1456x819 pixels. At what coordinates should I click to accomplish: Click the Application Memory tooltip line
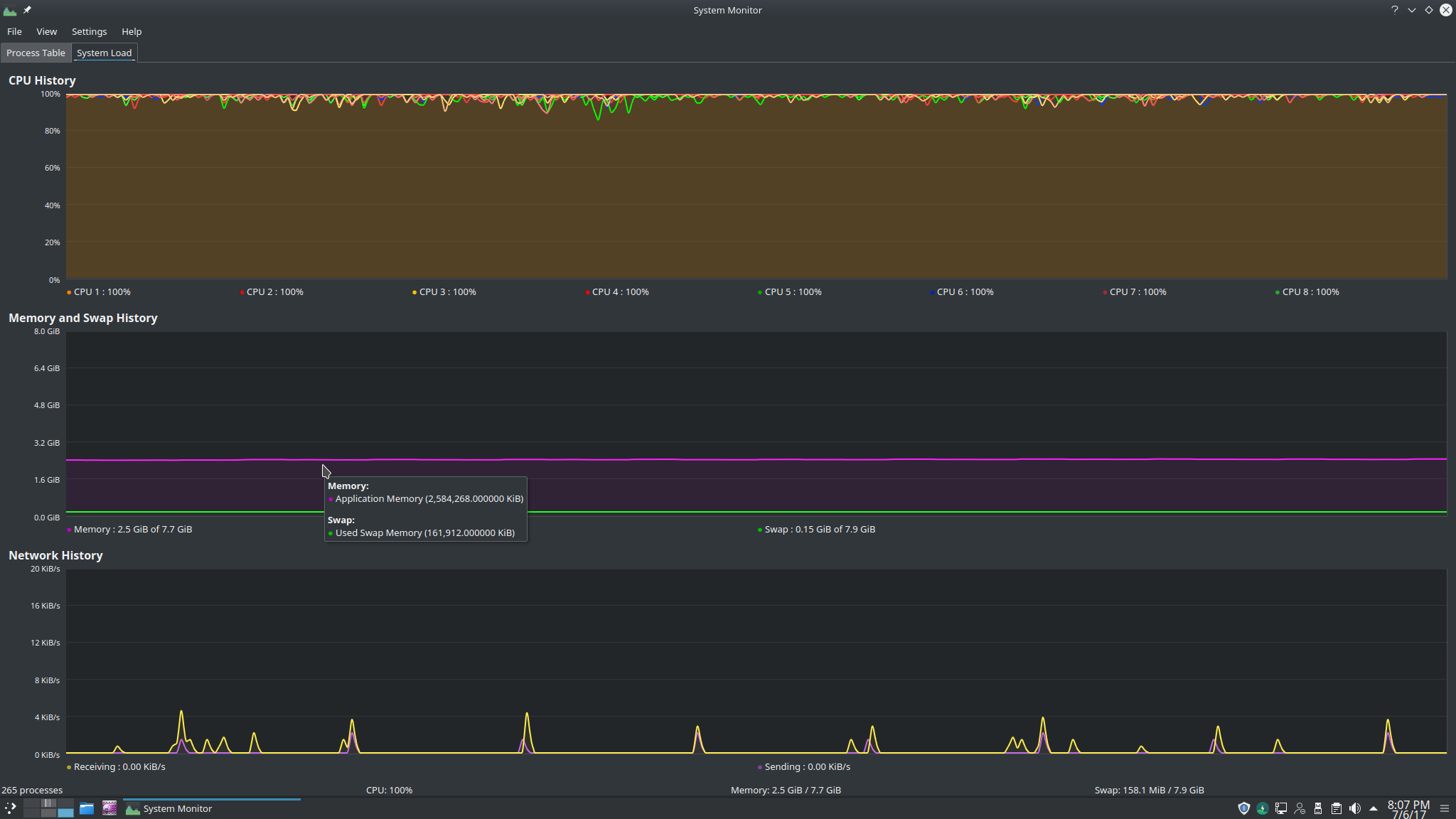coord(426,498)
